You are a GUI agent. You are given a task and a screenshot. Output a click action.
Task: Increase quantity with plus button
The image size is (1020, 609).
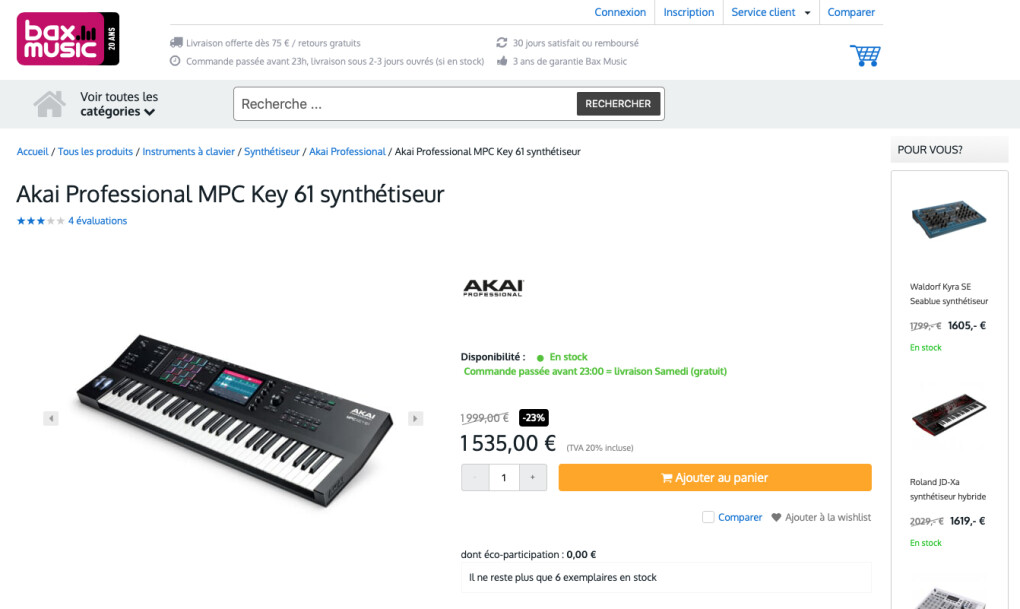[533, 478]
